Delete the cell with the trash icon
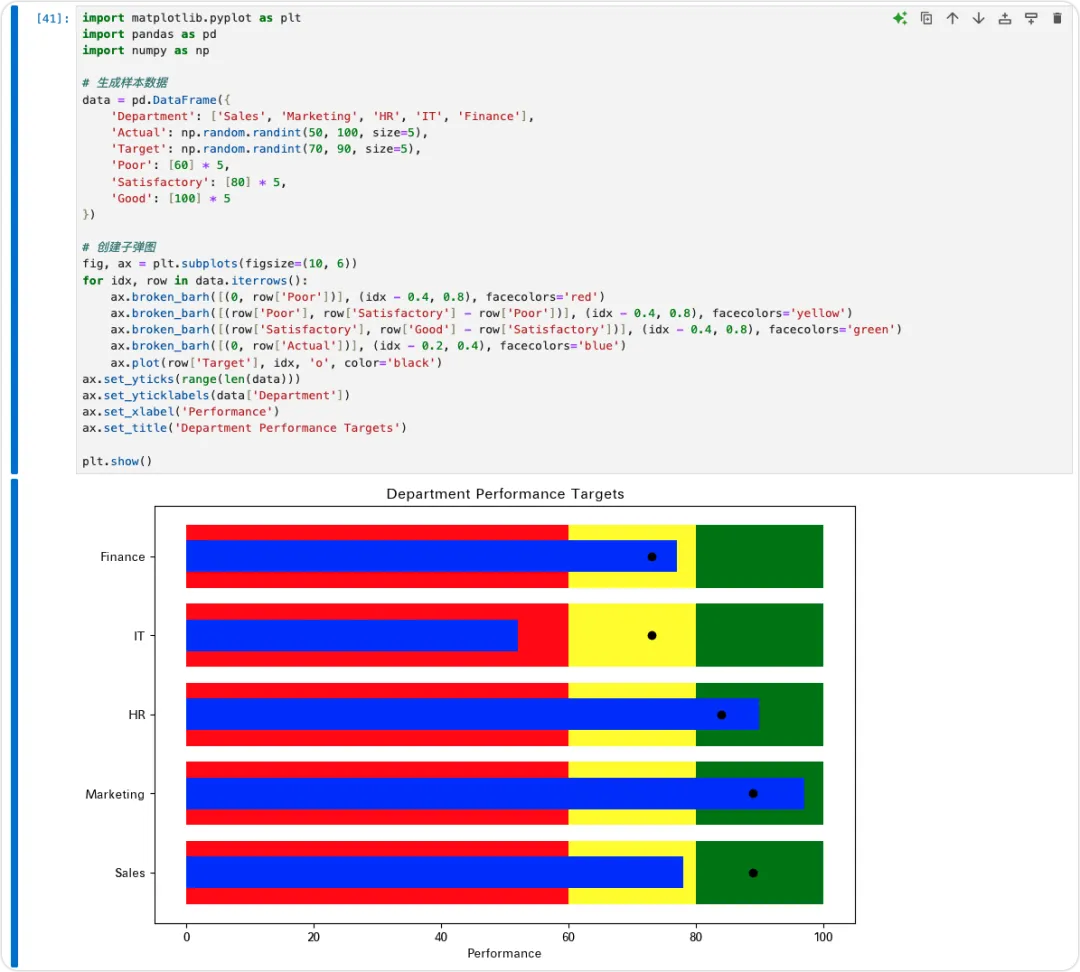Screen dimensions: 1080x972 click(x=1057, y=19)
